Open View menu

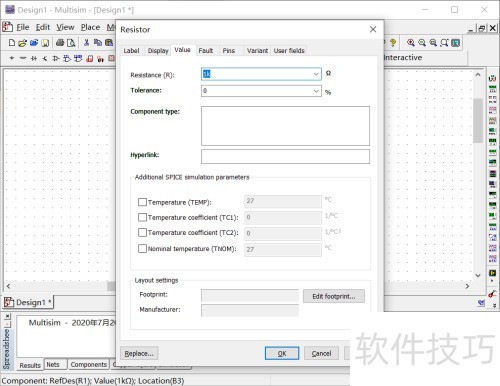point(65,27)
